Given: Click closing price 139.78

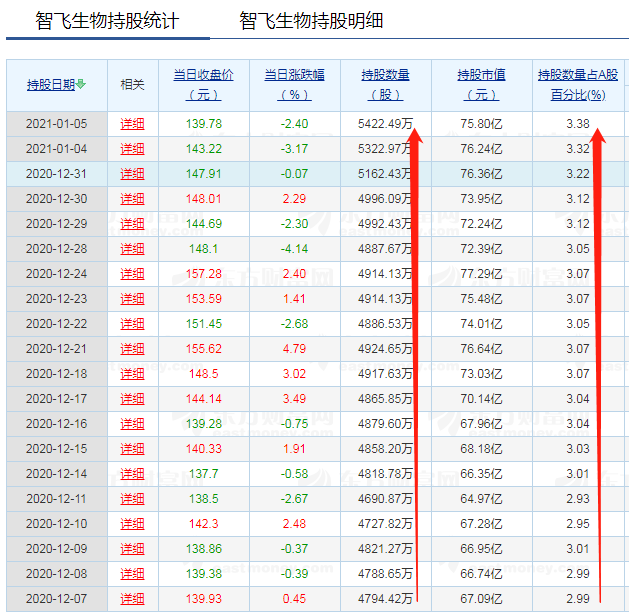Looking at the screenshot, I should [204, 124].
